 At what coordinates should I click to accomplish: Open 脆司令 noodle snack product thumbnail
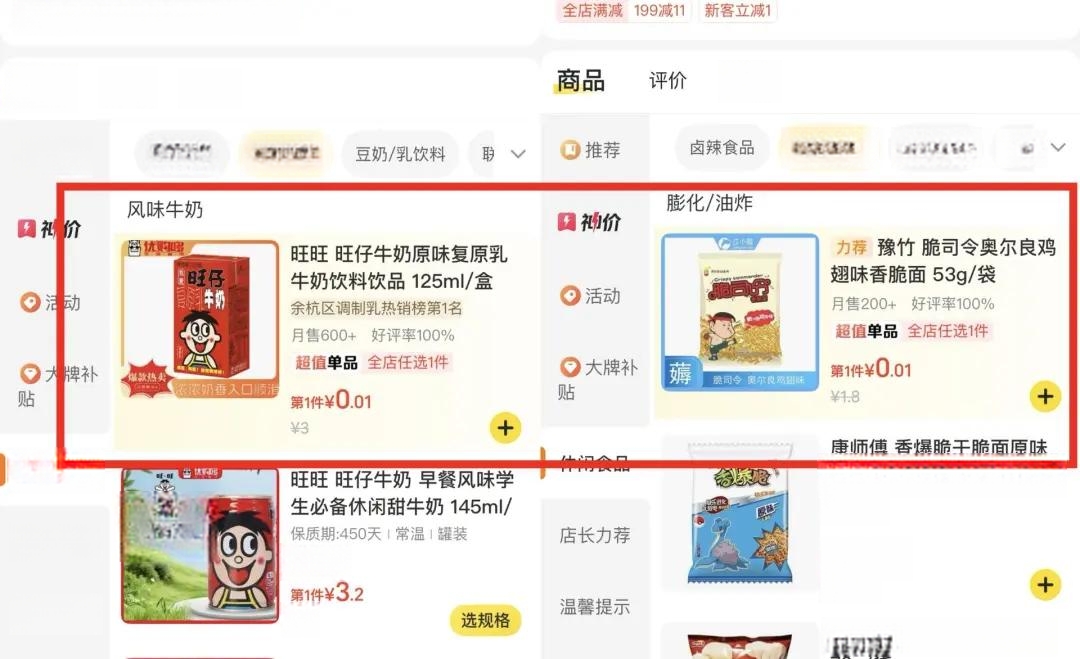(740, 313)
